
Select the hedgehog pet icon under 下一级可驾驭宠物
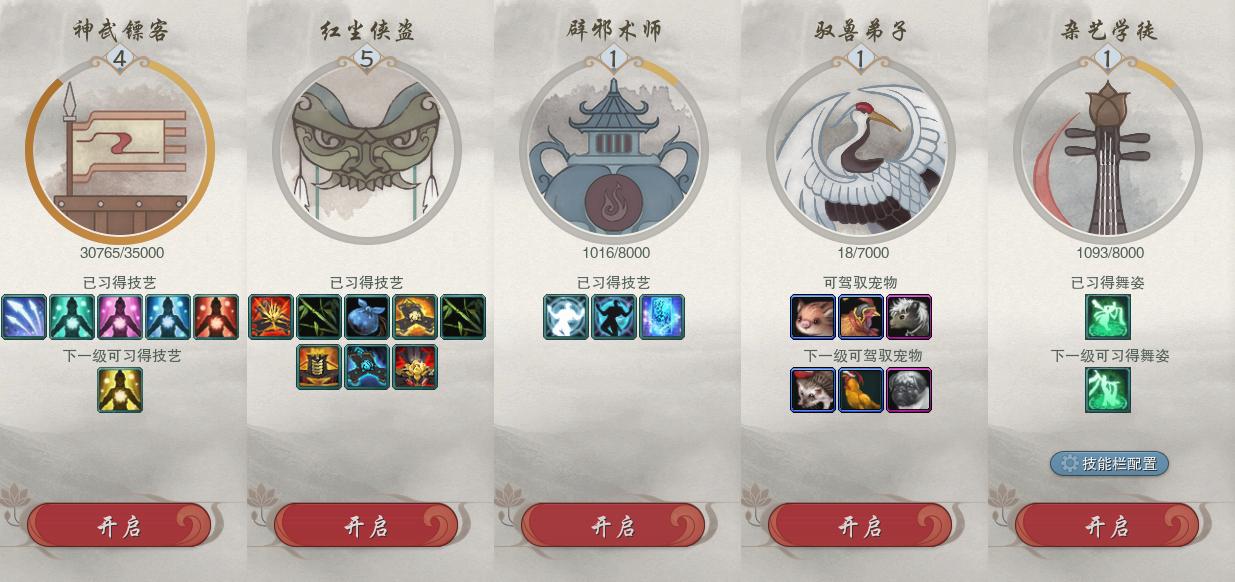coord(813,390)
